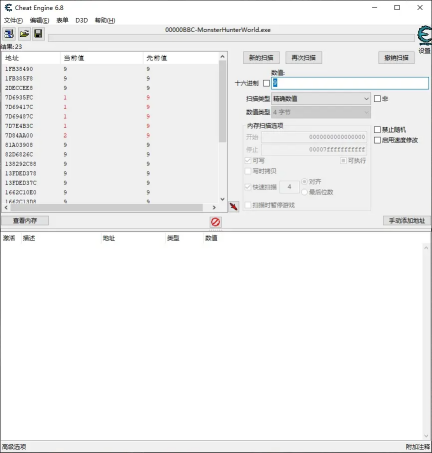Open the 数值类型 4字节 dropdown
Image resolution: width=432 pixels, height=453 pixels.
[321, 112]
